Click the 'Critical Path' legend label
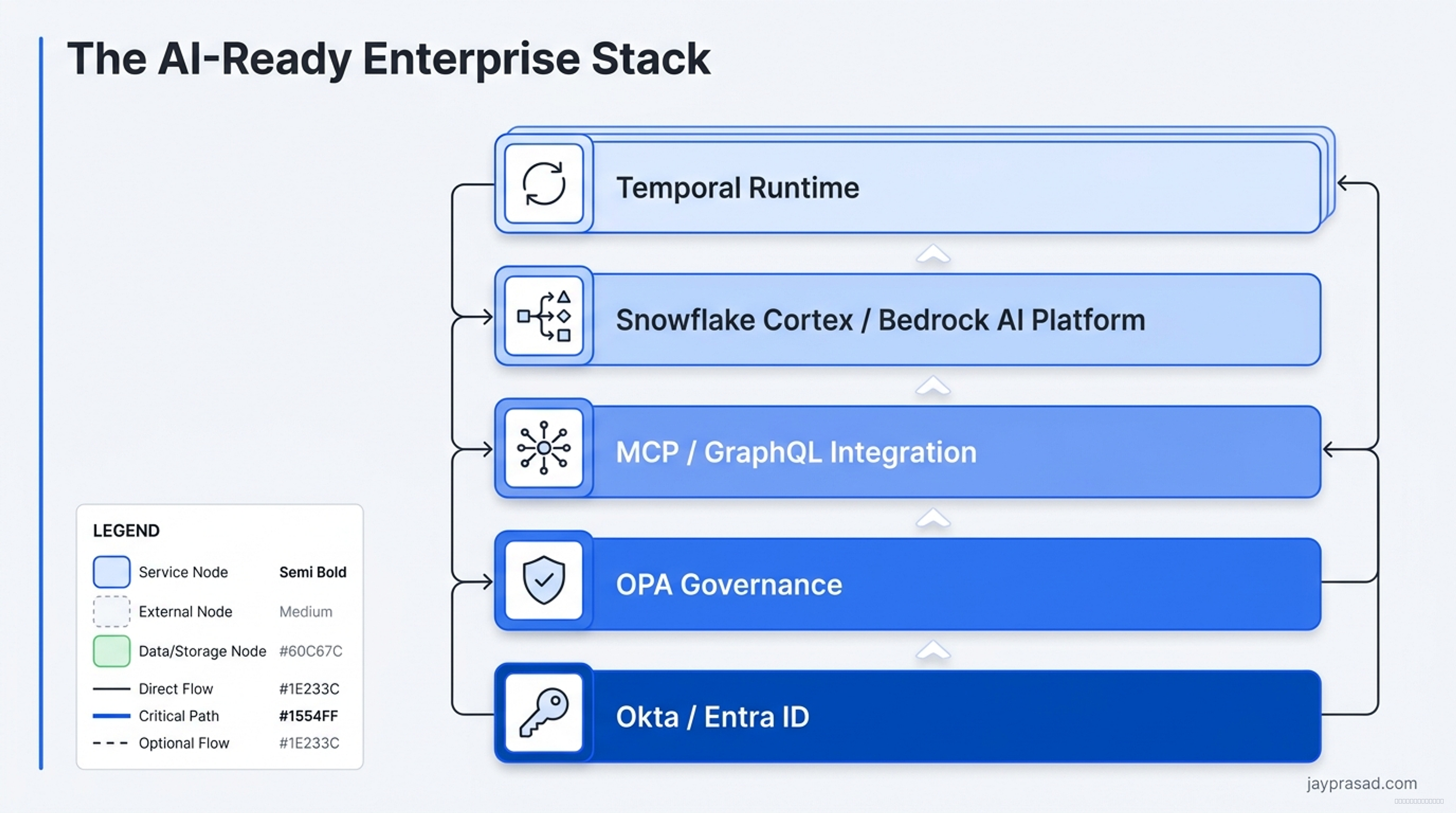This screenshot has width=1456, height=813. pyautogui.click(x=179, y=716)
